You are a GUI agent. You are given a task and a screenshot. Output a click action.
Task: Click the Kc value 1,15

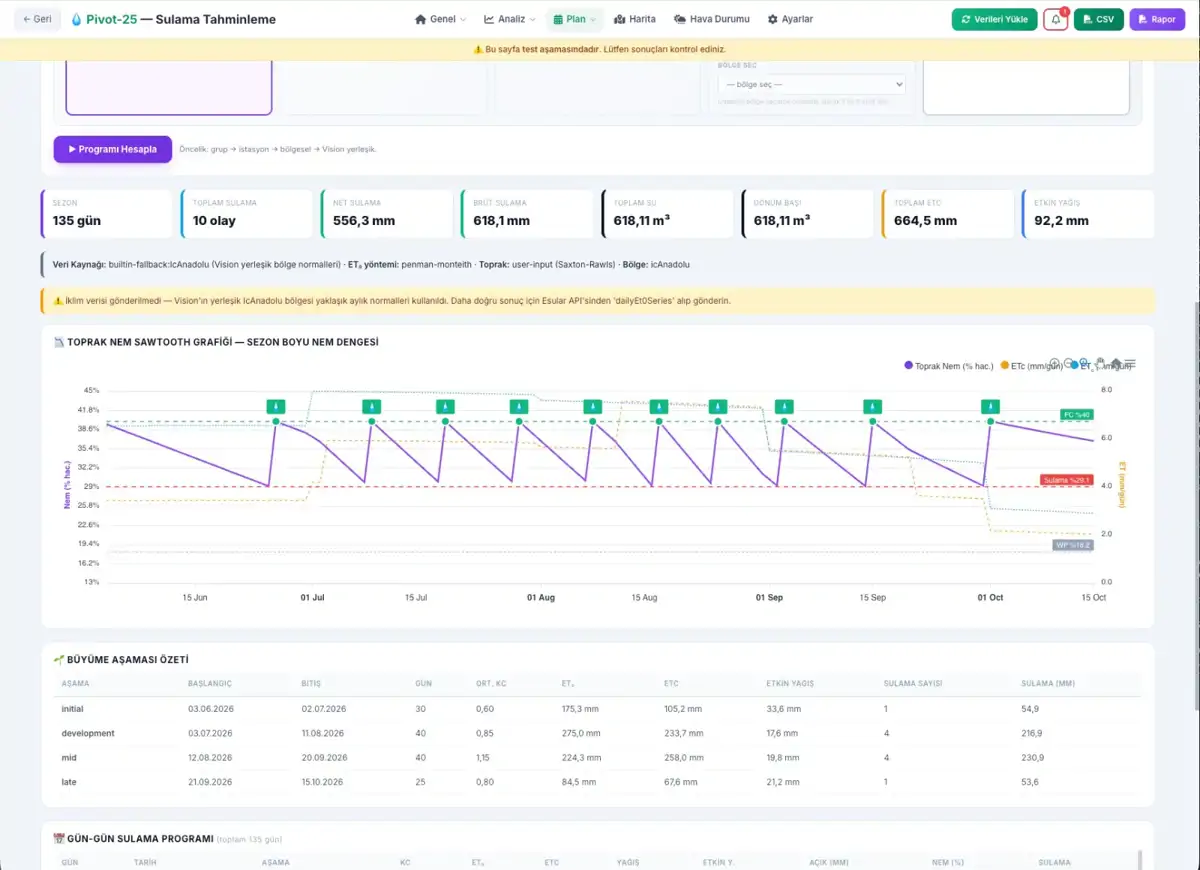[x=485, y=758]
